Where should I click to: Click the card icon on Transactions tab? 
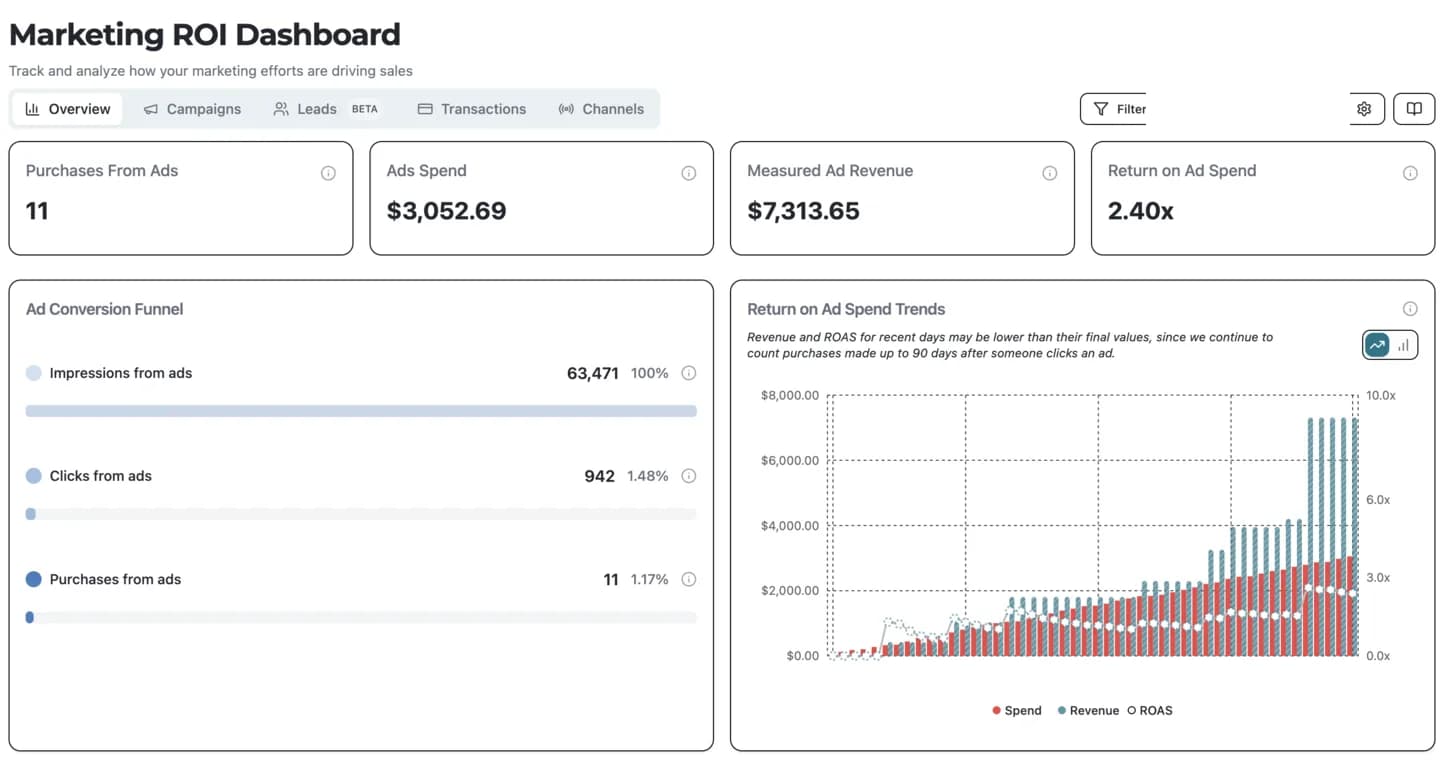[x=425, y=109]
